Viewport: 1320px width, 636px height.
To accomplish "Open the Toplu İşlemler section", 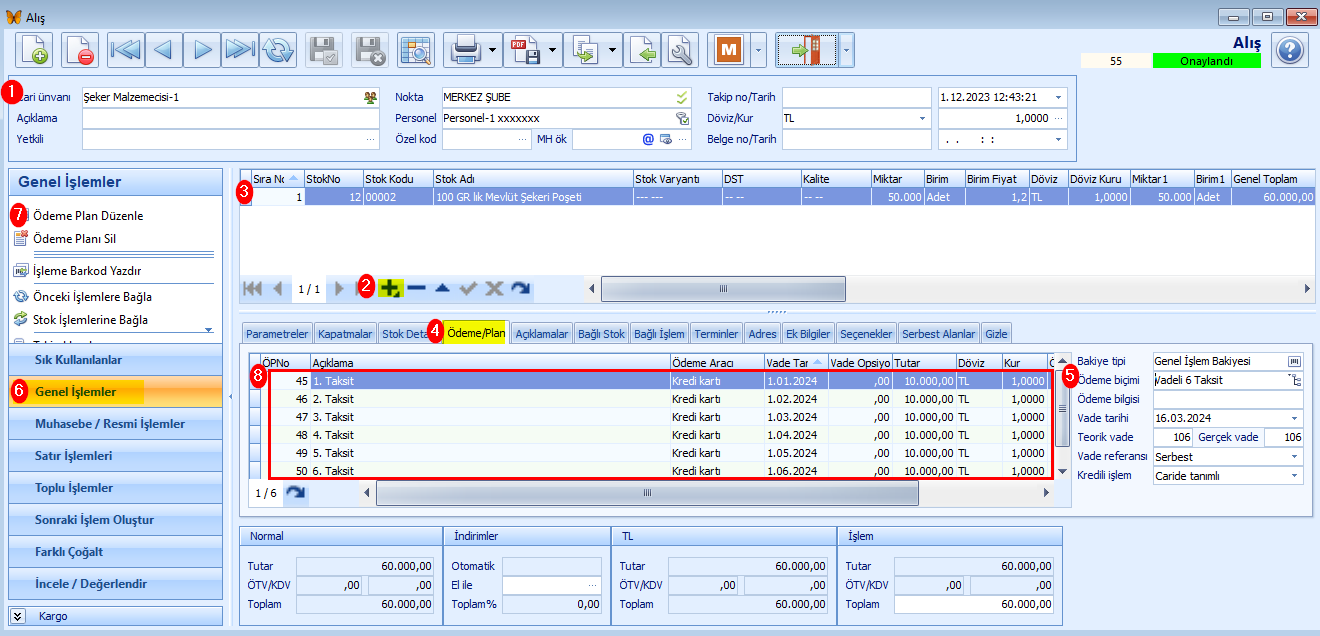I will click(x=115, y=487).
